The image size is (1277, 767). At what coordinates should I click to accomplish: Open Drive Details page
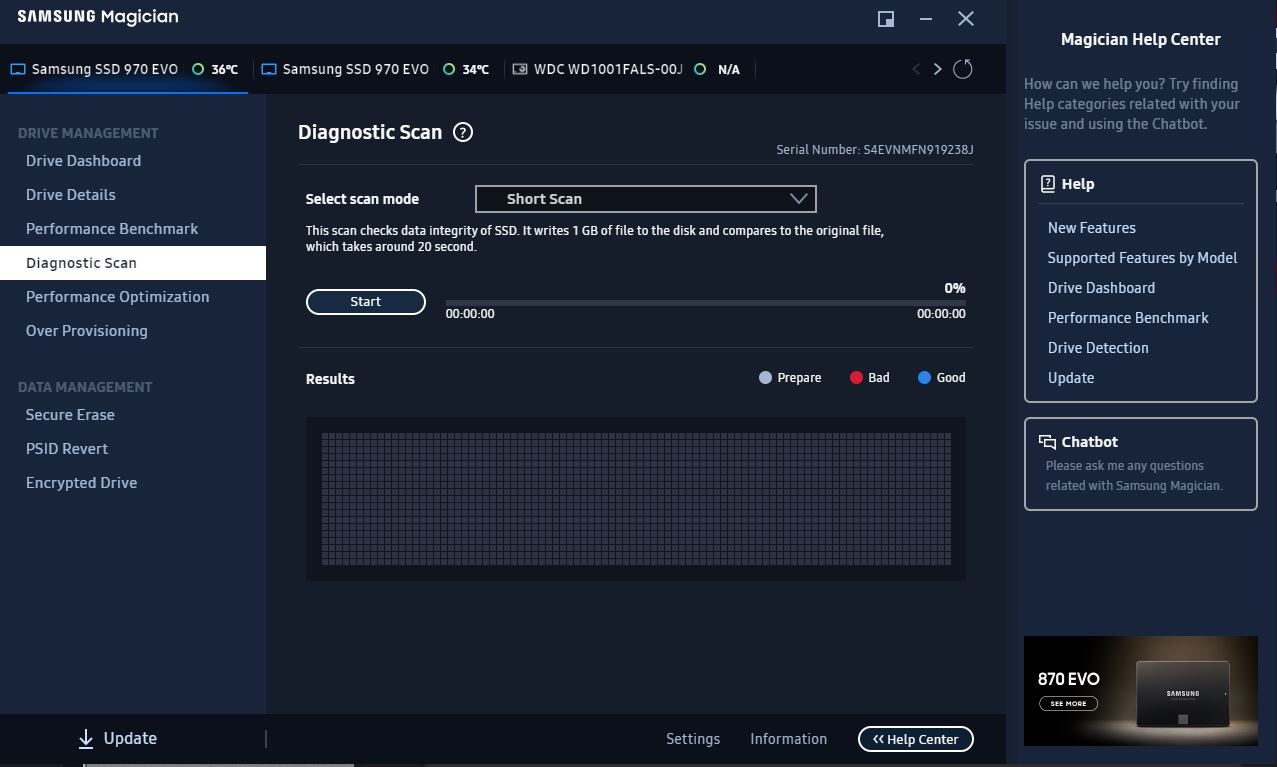pos(70,195)
